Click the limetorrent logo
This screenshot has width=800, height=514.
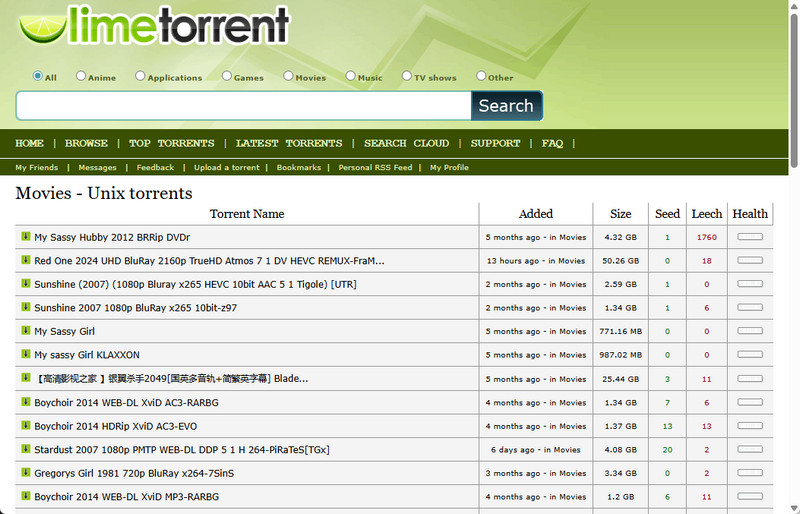[154, 25]
